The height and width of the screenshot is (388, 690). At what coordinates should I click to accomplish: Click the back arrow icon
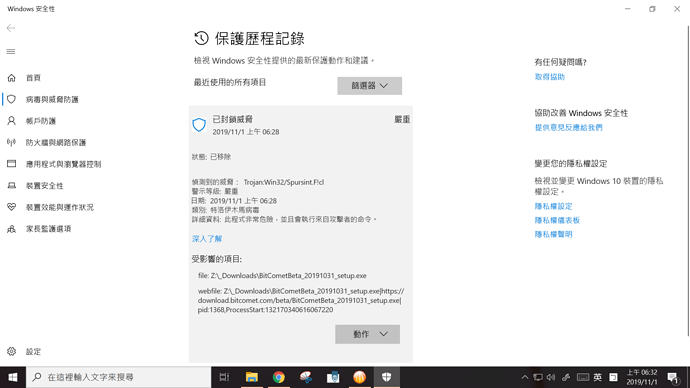[11, 28]
